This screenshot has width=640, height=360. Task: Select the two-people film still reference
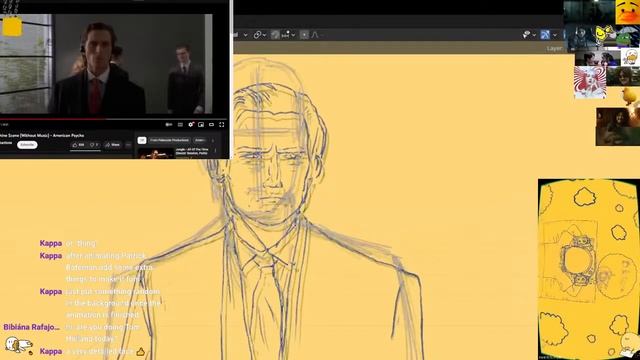tap(597, 58)
